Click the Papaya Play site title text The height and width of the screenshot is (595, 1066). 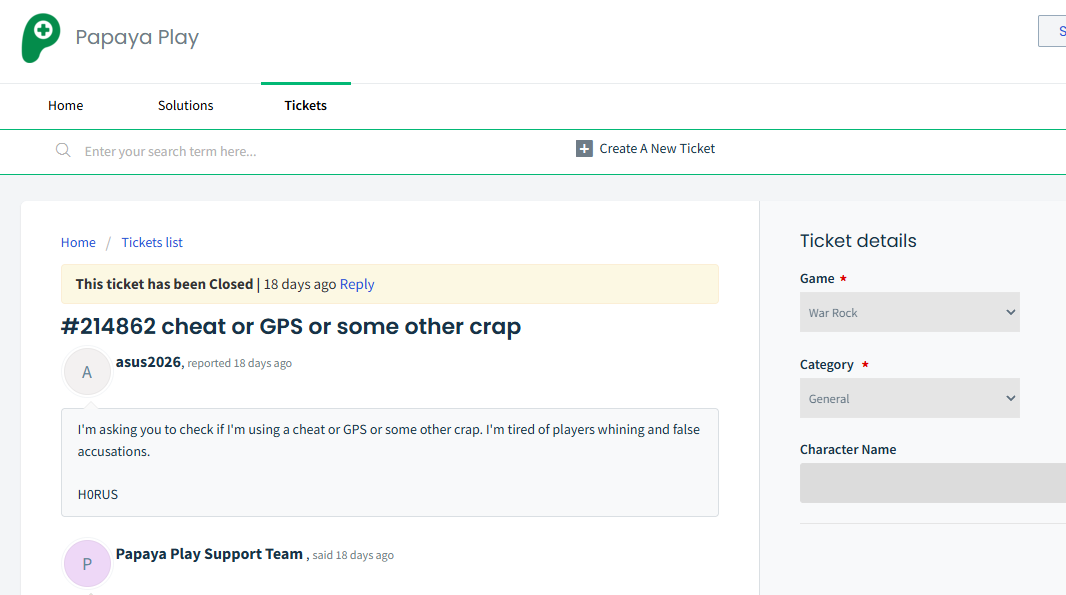click(137, 37)
